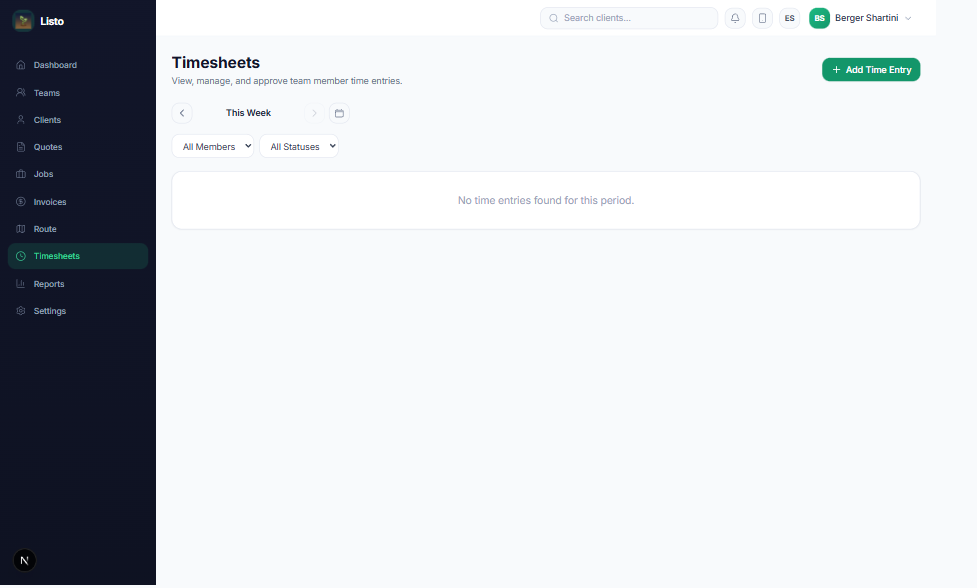977x588 pixels.
Task: Click the Dashboard home icon
Action: tap(21, 65)
